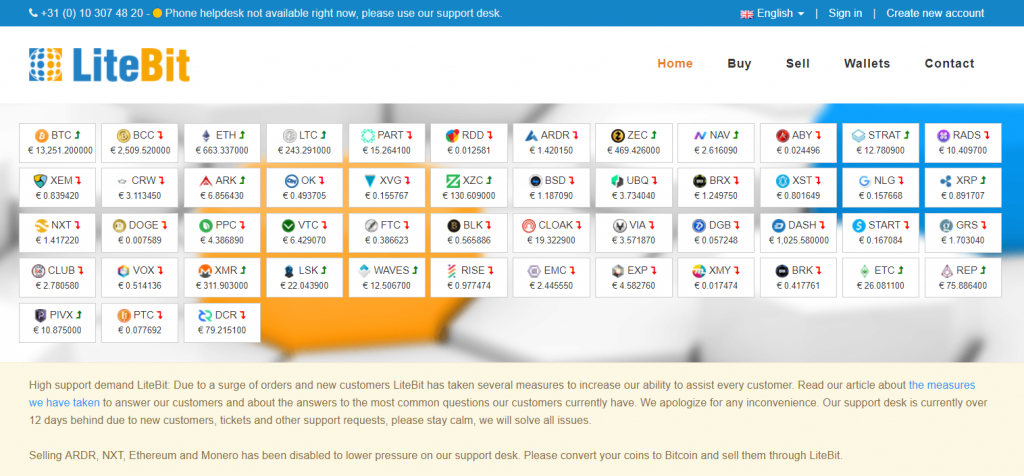
Task: Open the Sell menu item
Action: tap(797, 63)
